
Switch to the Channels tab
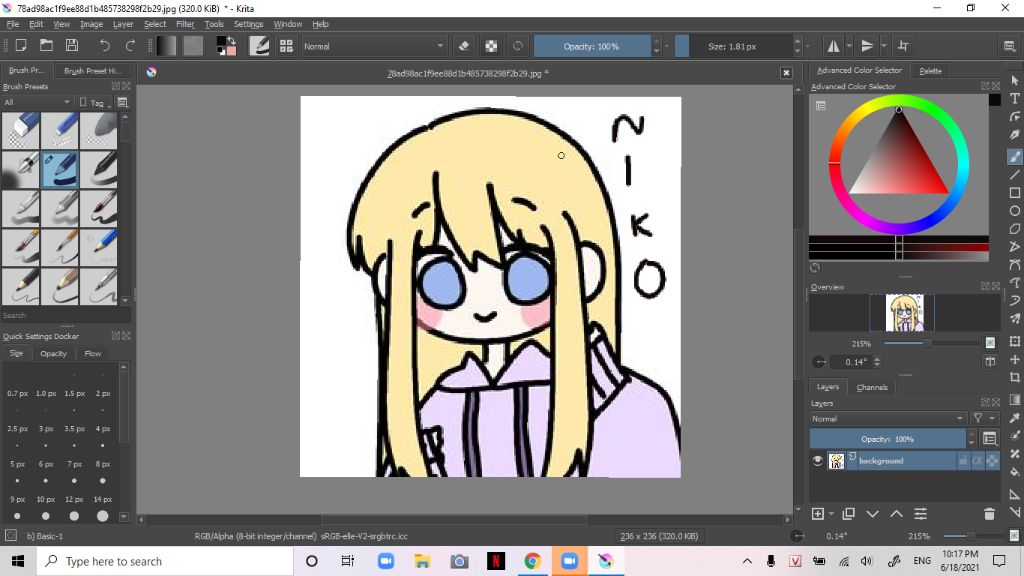coord(872,387)
